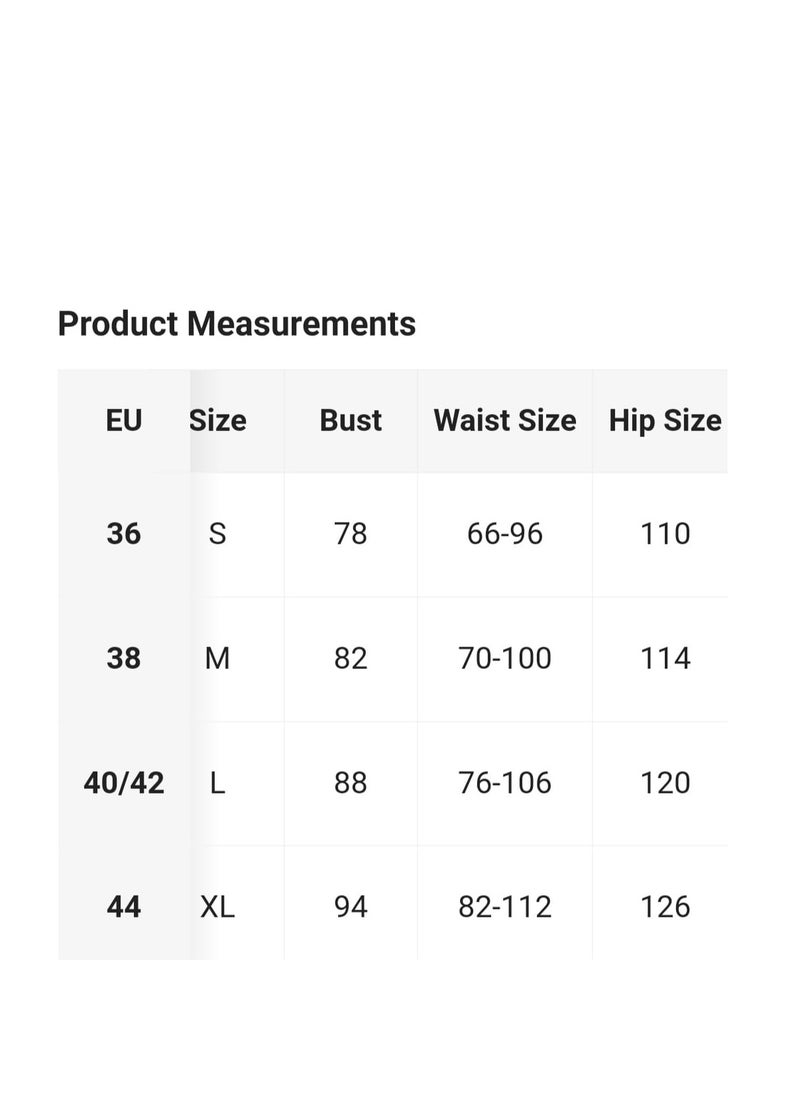The height and width of the screenshot is (1096, 800).
Task: Select EU size 38 row label
Action: pyautogui.click(x=124, y=658)
